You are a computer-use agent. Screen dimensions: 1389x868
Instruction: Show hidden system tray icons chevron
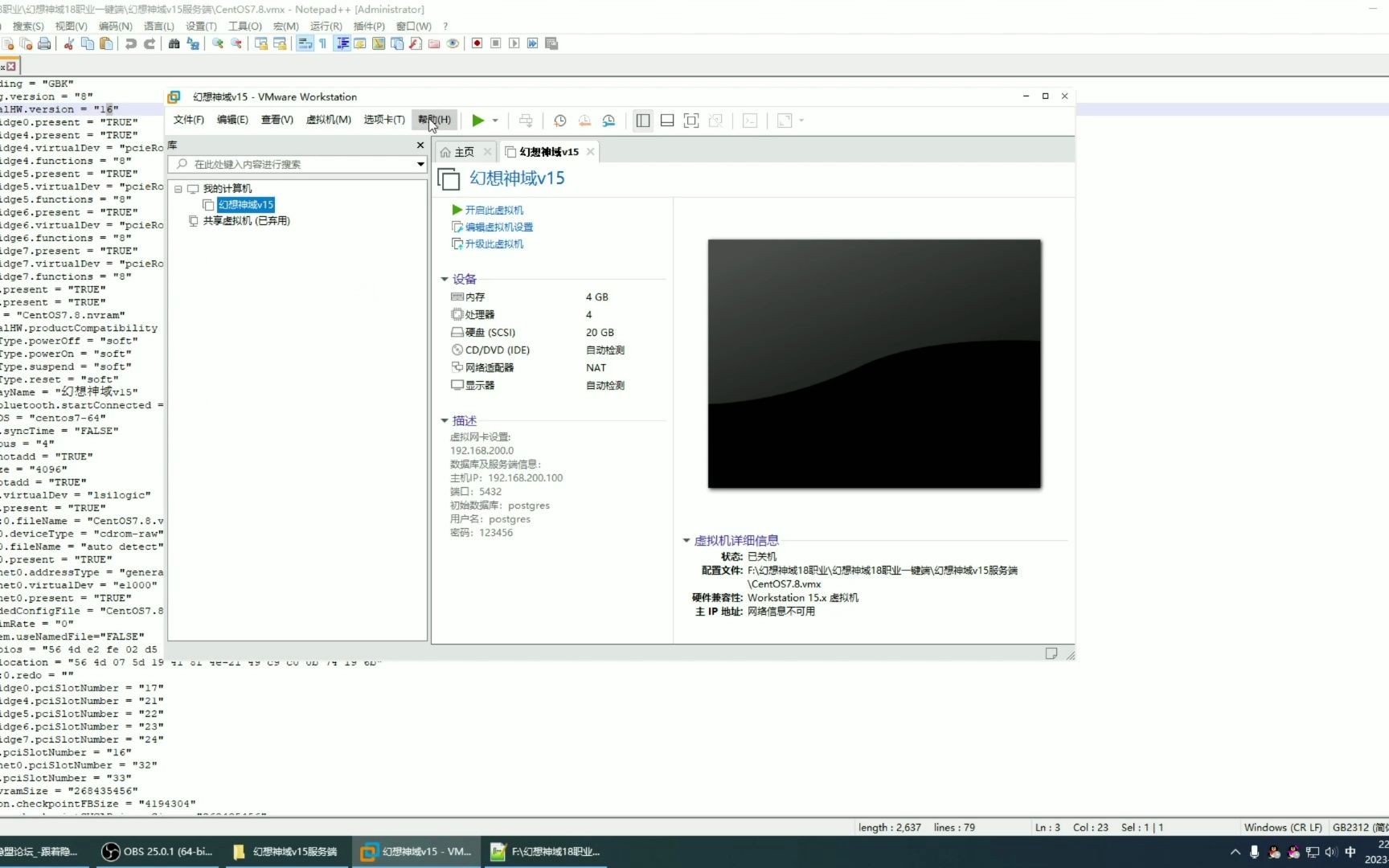1235,852
